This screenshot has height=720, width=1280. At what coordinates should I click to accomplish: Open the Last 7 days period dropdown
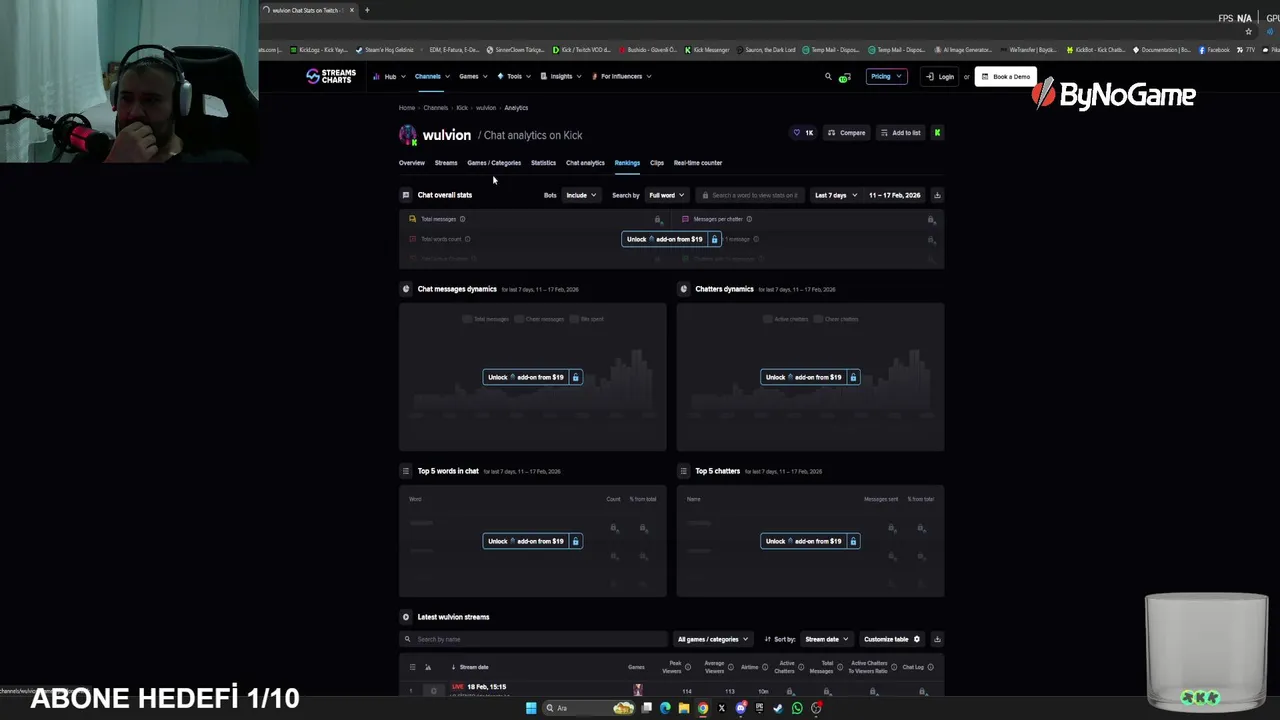point(835,195)
